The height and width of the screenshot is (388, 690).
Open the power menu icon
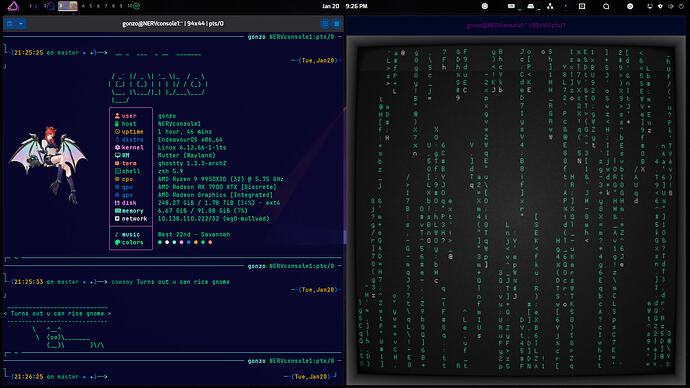point(681,6)
